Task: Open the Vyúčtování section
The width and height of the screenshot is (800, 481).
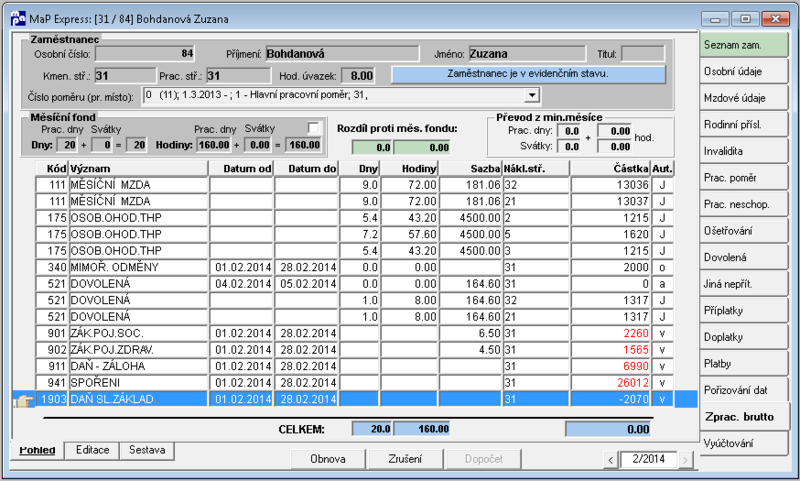Action: [x=743, y=443]
